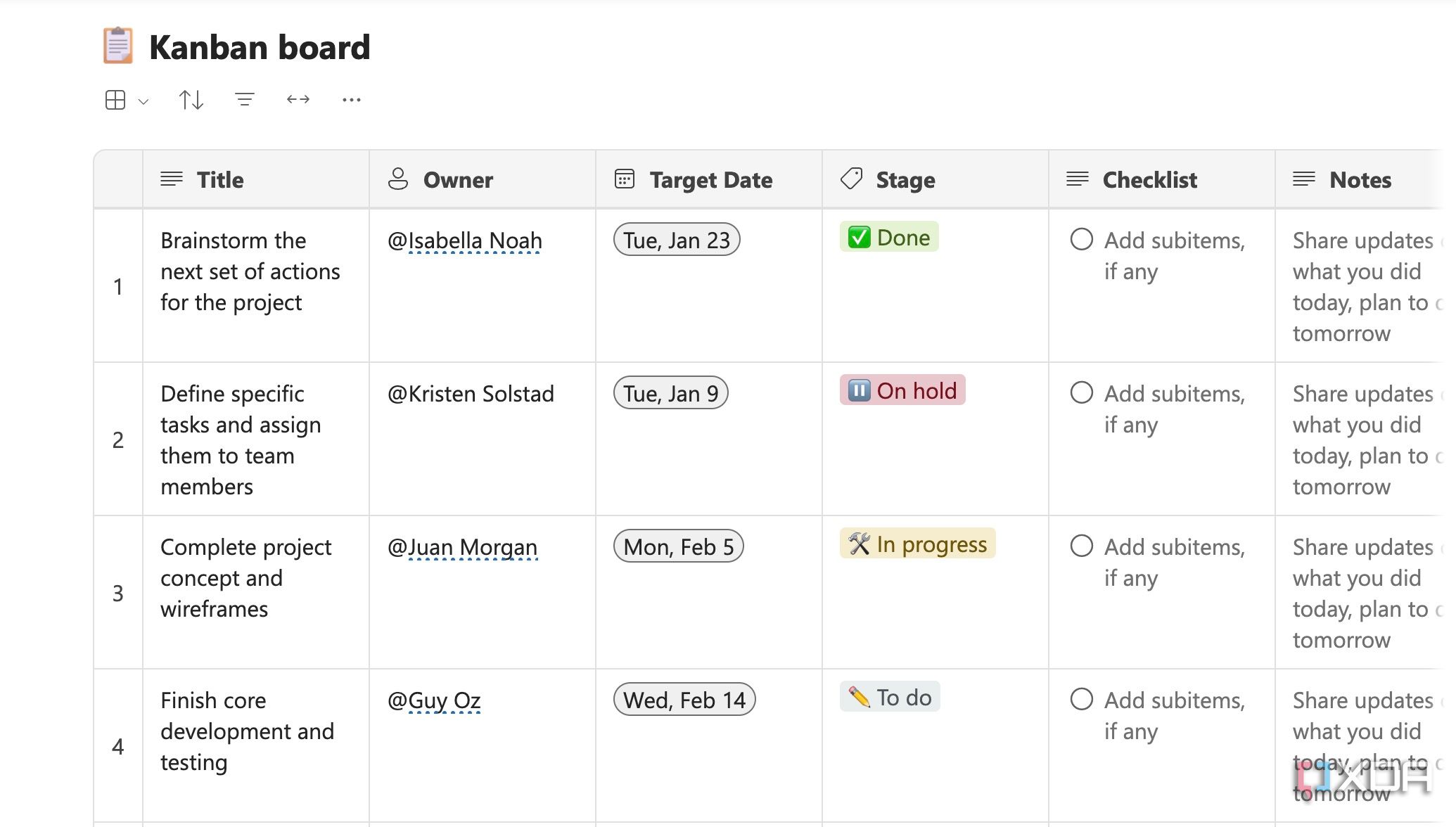Open the more options ellipsis

pyautogui.click(x=352, y=100)
